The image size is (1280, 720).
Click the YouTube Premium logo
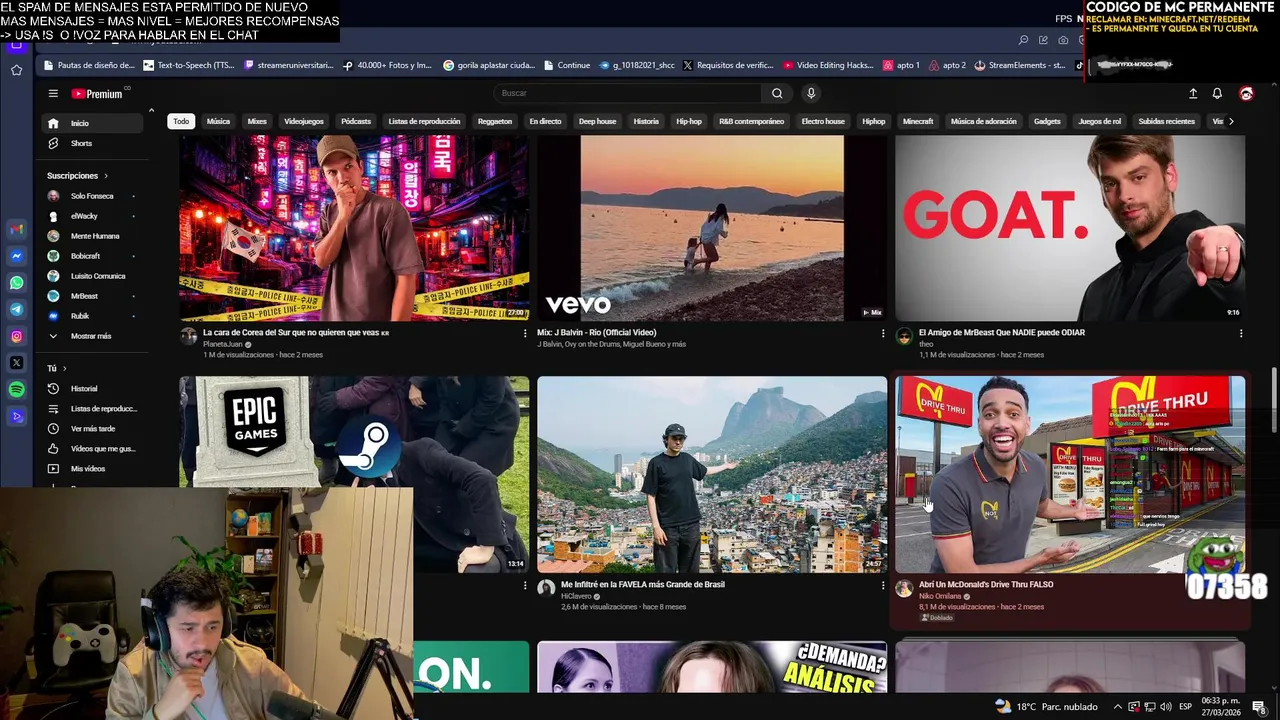point(97,94)
